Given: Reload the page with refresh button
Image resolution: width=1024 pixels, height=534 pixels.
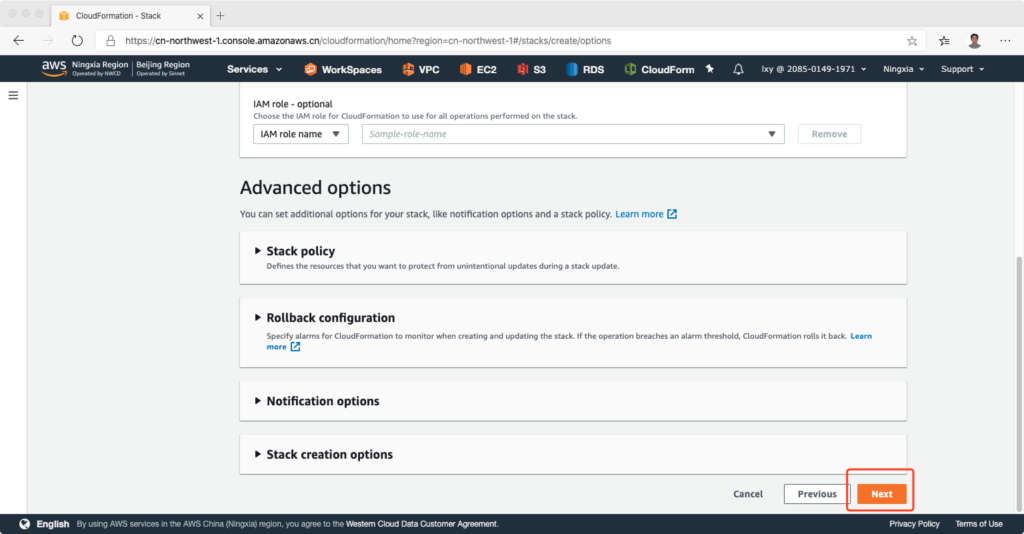Looking at the screenshot, I should click(77, 41).
